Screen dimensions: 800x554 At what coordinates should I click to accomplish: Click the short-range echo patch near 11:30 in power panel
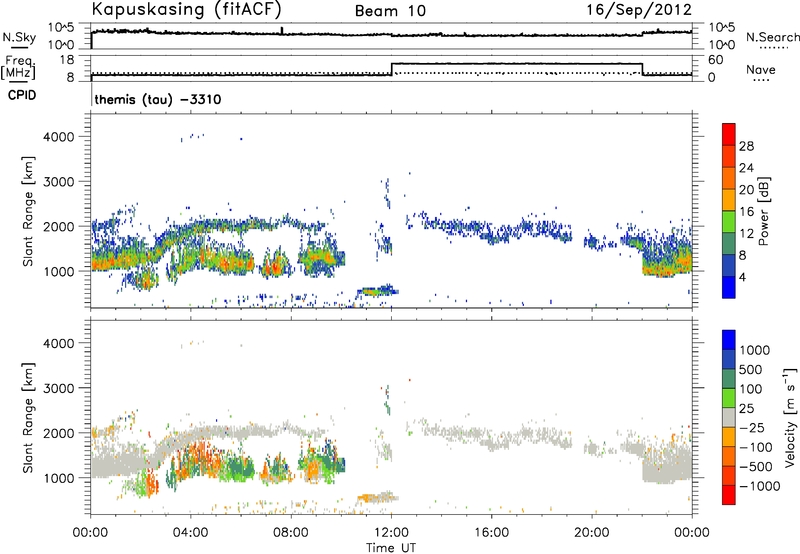(x=378, y=291)
